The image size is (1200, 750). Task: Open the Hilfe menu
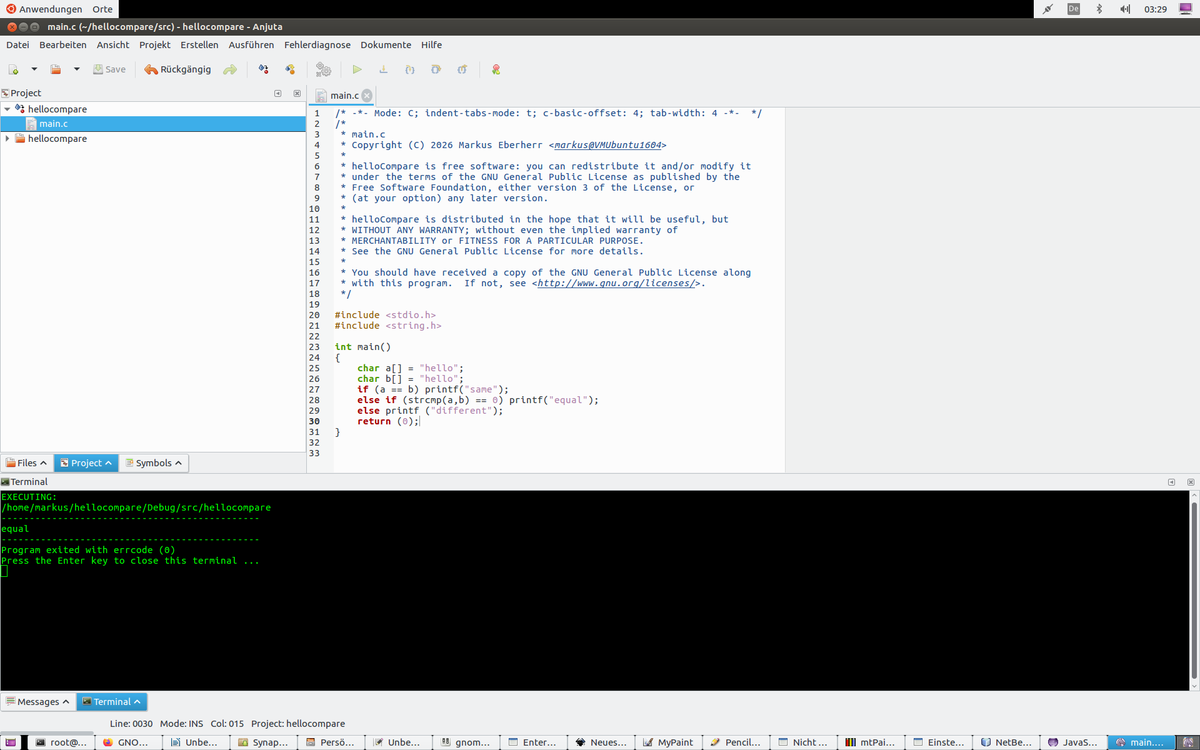[x=431, y=45]
